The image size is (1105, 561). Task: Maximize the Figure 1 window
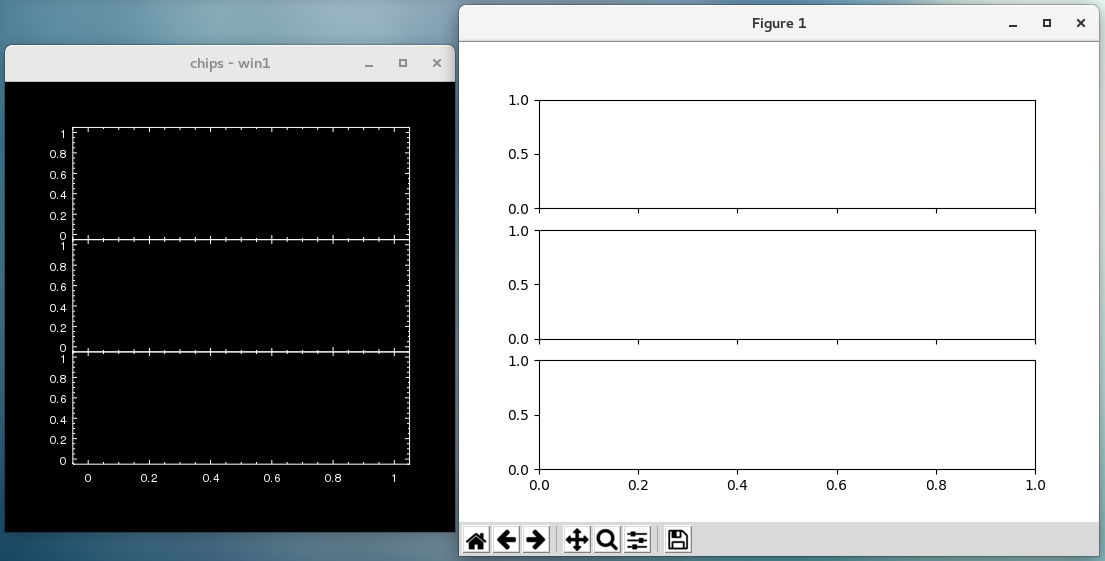pos(1047,23)
